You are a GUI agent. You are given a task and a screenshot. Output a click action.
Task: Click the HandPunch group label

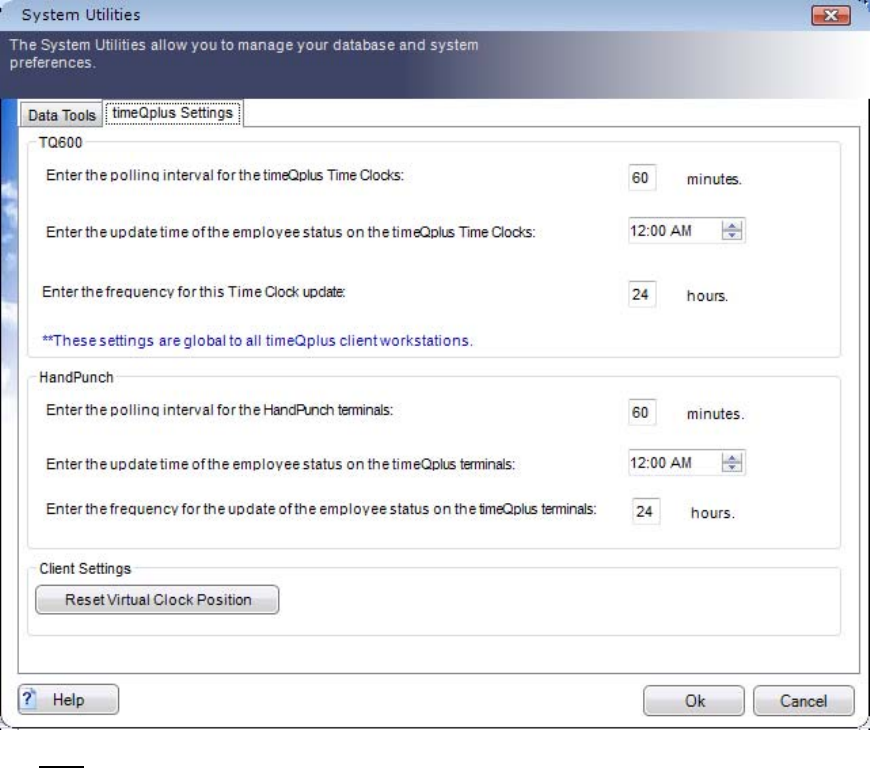[x=76, y=377]
